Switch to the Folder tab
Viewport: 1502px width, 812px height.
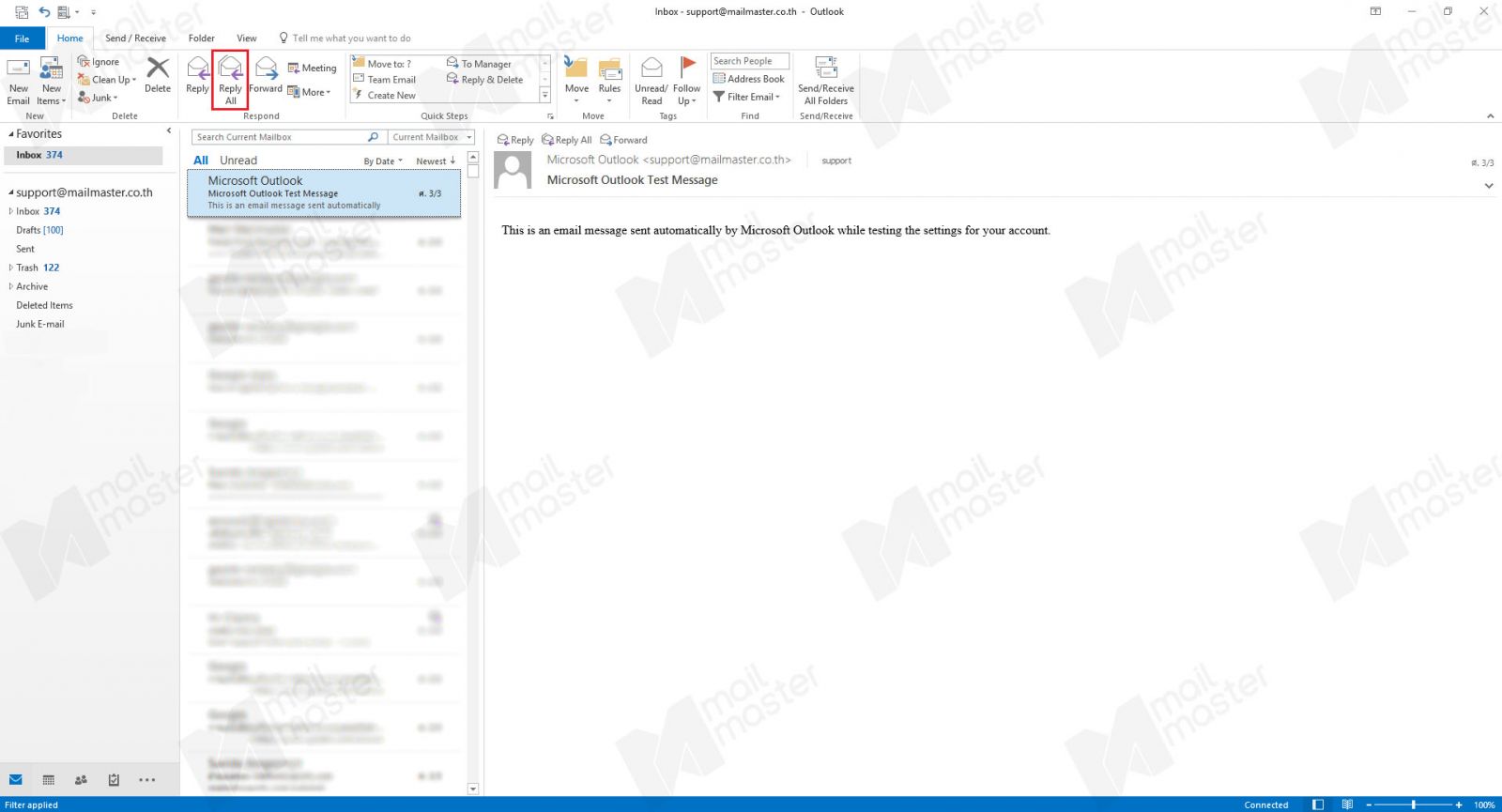pos(202,38)
